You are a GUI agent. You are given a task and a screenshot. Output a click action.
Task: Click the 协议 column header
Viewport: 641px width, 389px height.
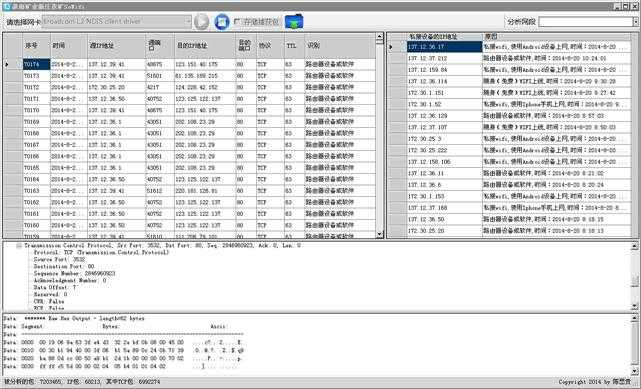(x=270, y=45)
